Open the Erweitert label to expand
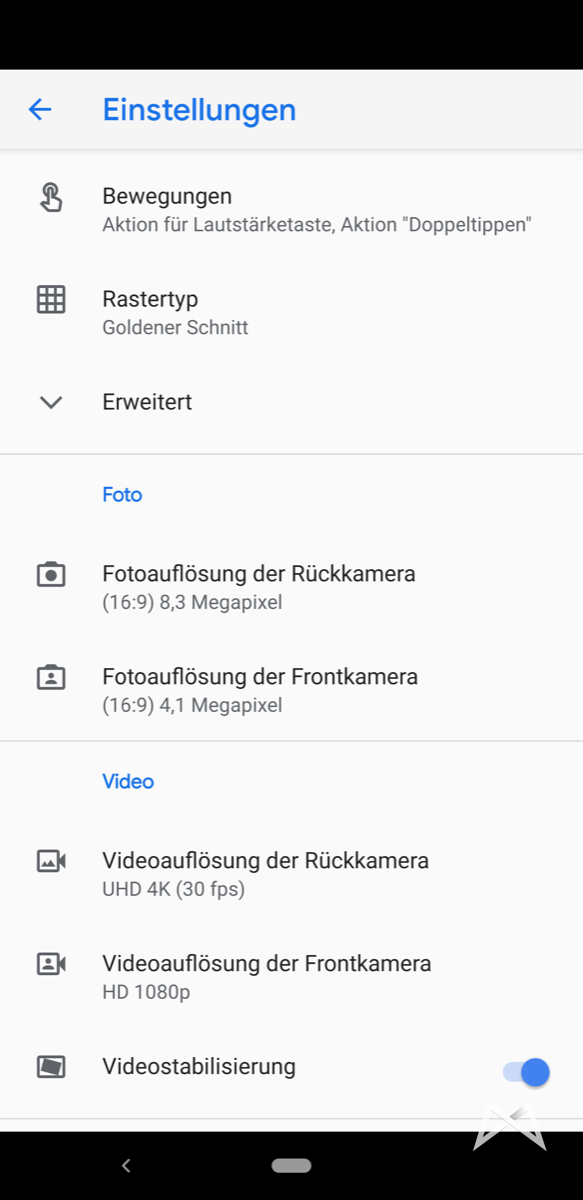Viewport: 583px width, 1200px height. tap(147, 402)
